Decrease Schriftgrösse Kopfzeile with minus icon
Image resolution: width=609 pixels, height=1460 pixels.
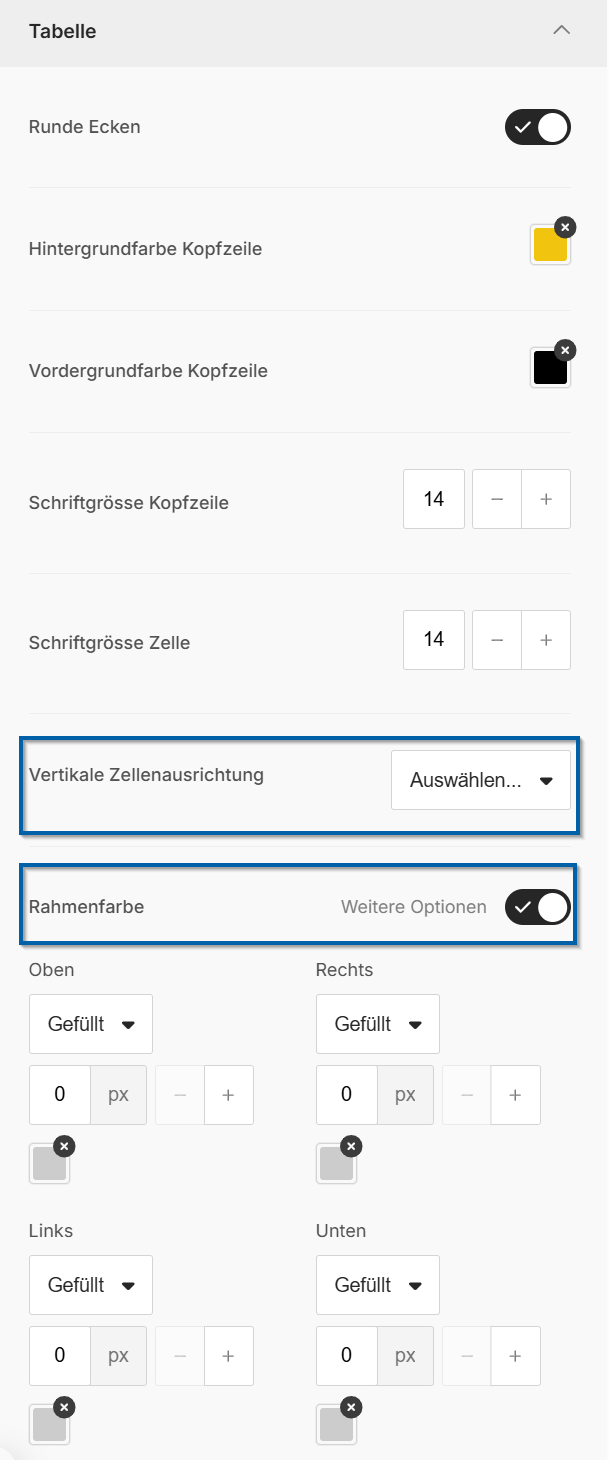click(497, 499)
